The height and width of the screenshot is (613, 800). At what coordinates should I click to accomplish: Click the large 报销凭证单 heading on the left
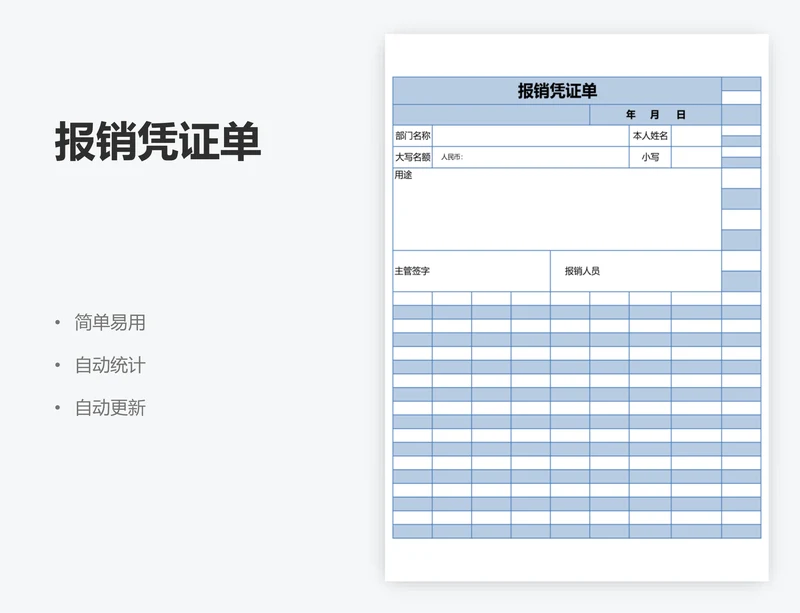[x=158, y=143]
